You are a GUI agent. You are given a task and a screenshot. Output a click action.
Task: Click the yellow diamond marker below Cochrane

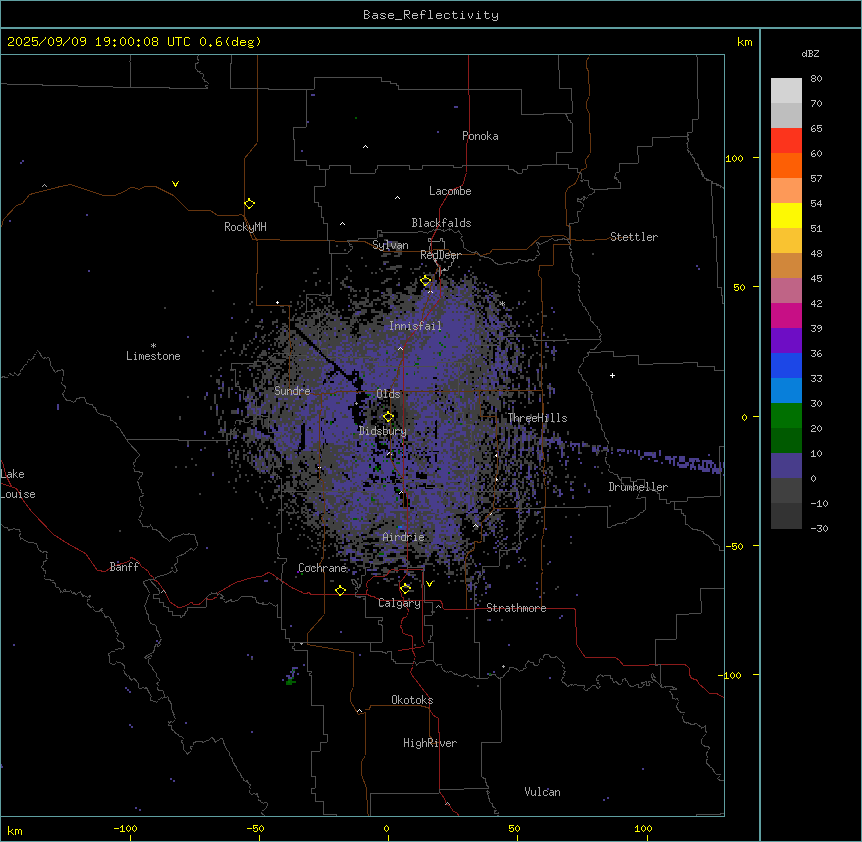340,591
